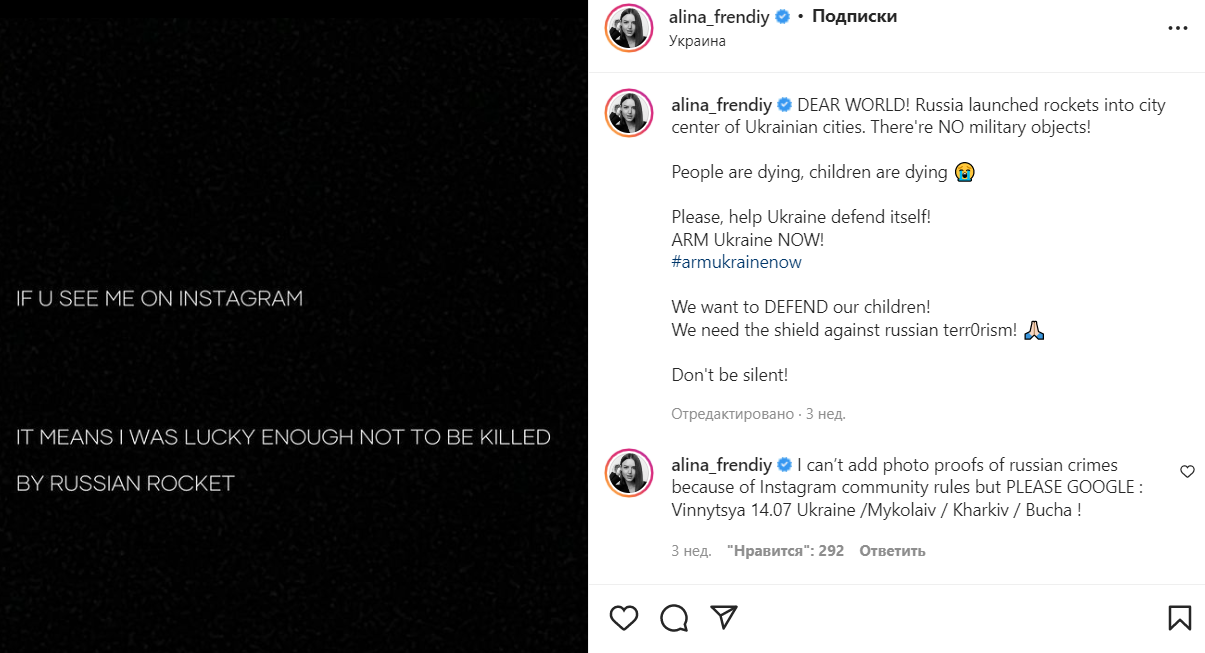Open alina_frendiy username in the comment
Viewport: 1205px width, 653px height.
pos(722,465)
